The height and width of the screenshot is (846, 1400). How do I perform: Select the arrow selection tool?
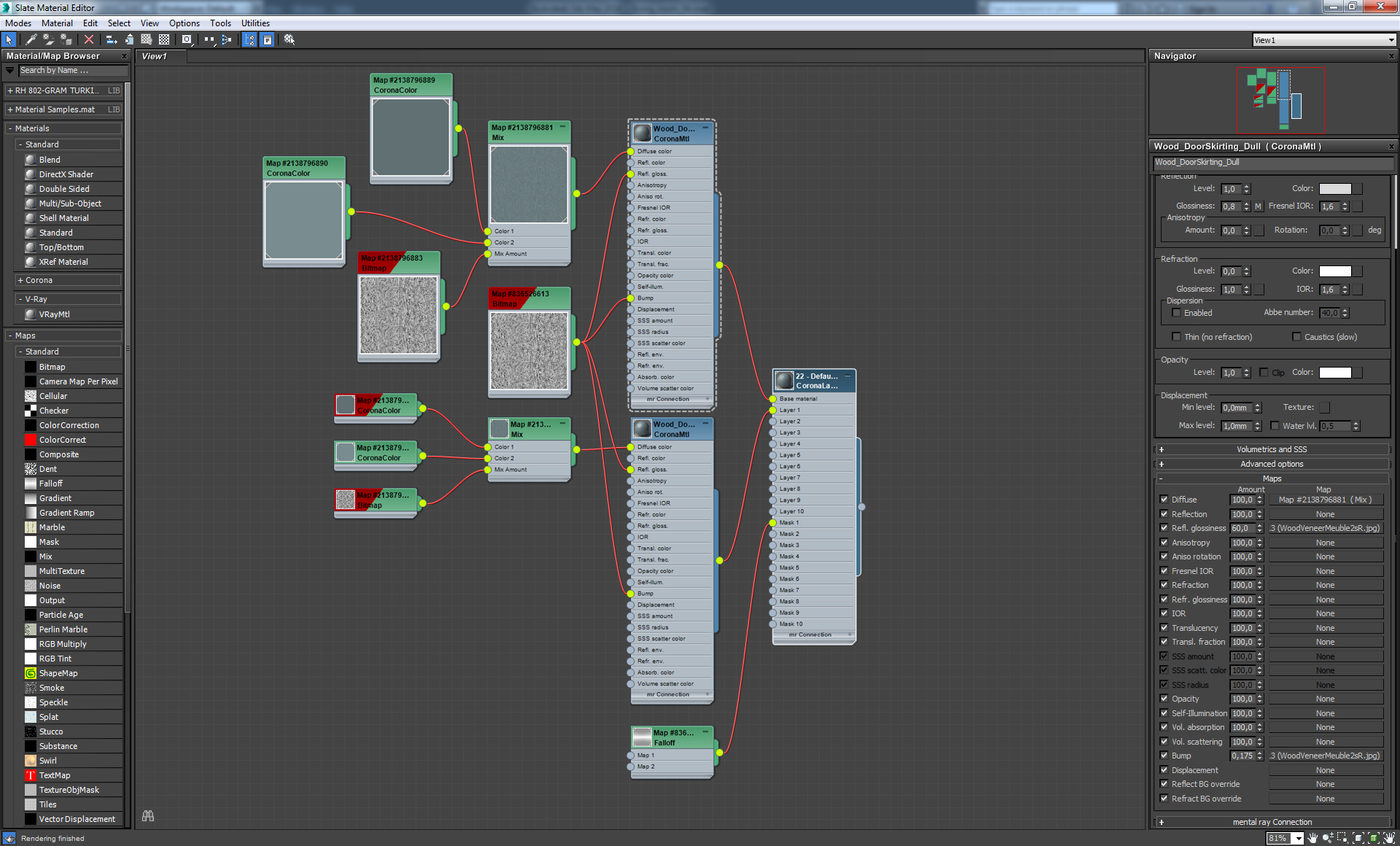[x=8, y=39]
